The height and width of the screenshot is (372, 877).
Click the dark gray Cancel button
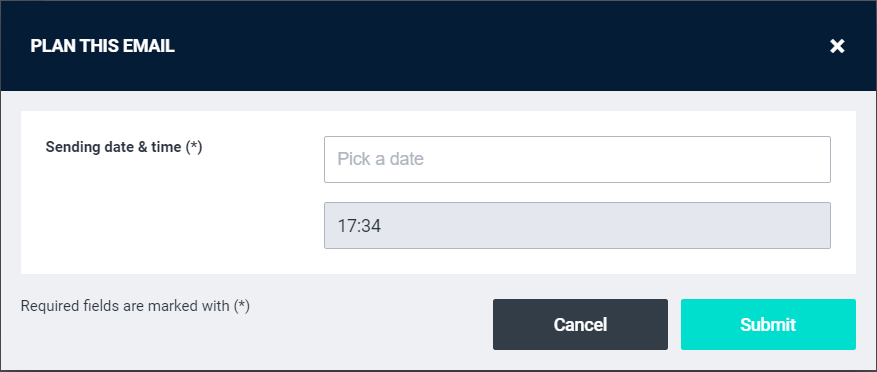pos(580,324)
